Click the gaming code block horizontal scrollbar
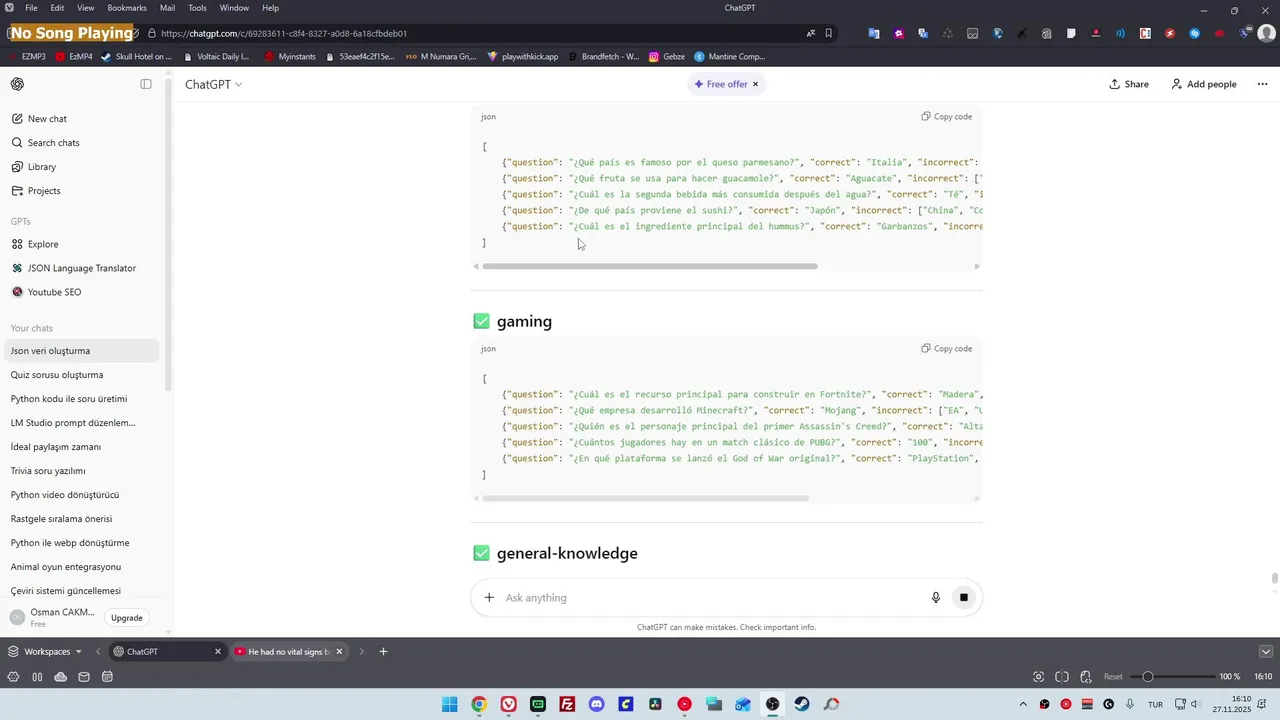Viewport: 1280px width, 720px height. (x=646, y=498)
